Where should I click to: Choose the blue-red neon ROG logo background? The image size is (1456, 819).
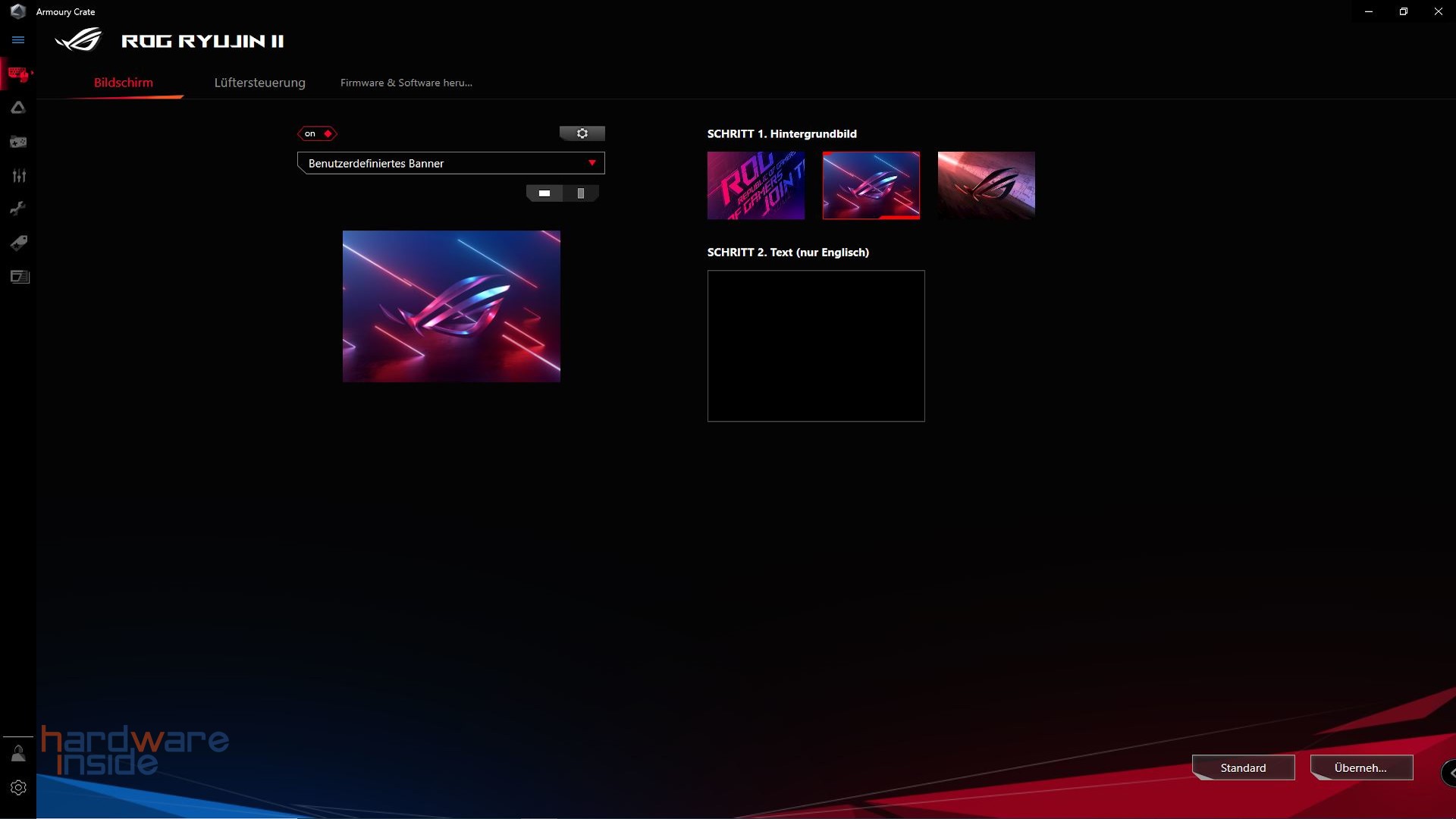pyautogui.click(x=871, y=186)
